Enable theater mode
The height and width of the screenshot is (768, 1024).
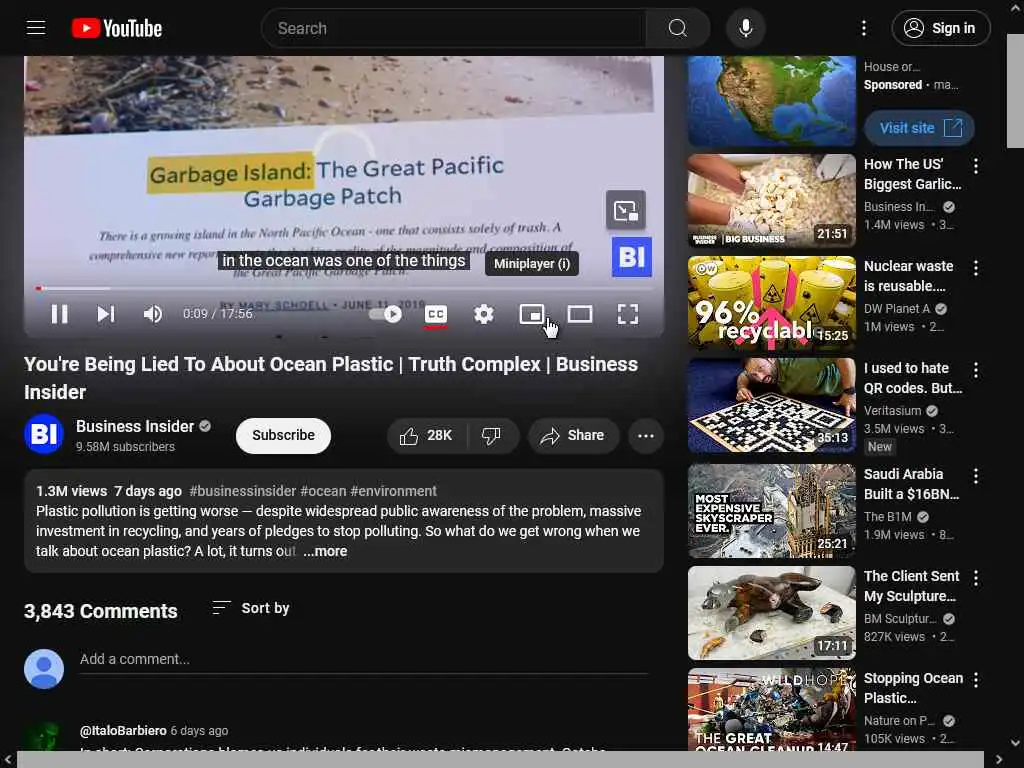tap(580, 314)
